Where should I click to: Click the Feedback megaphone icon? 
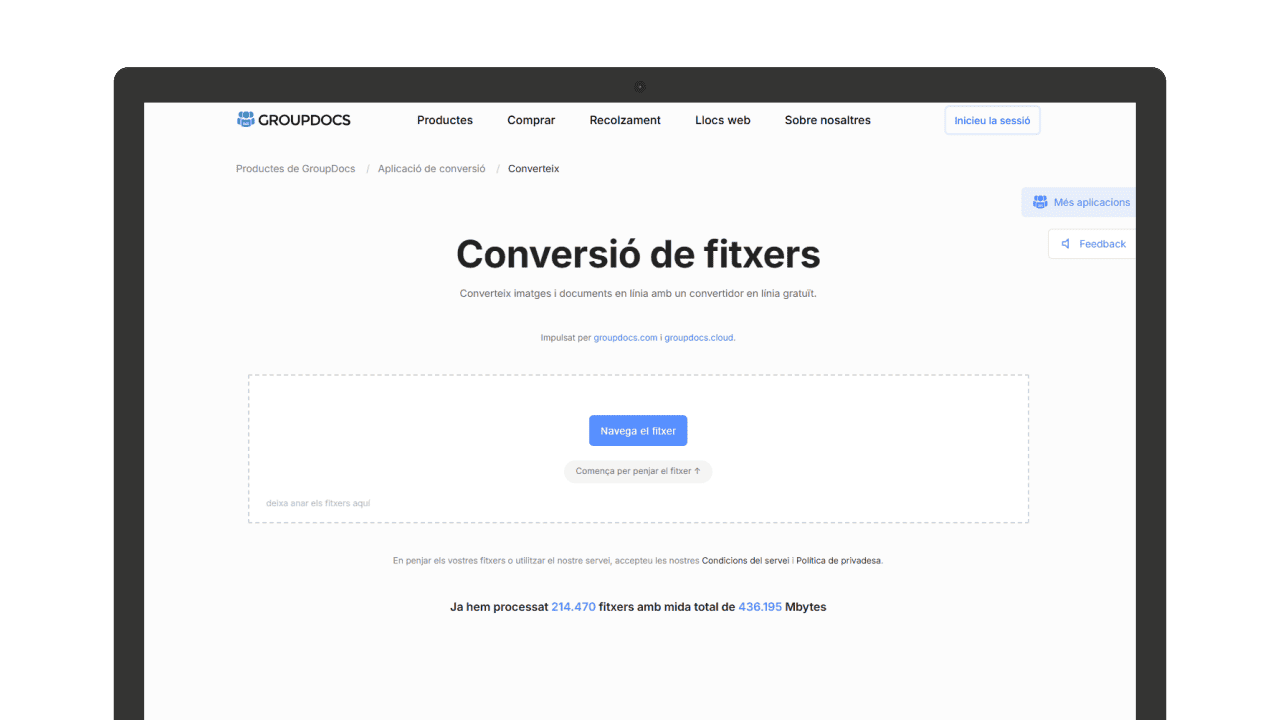click(1066, 244)
